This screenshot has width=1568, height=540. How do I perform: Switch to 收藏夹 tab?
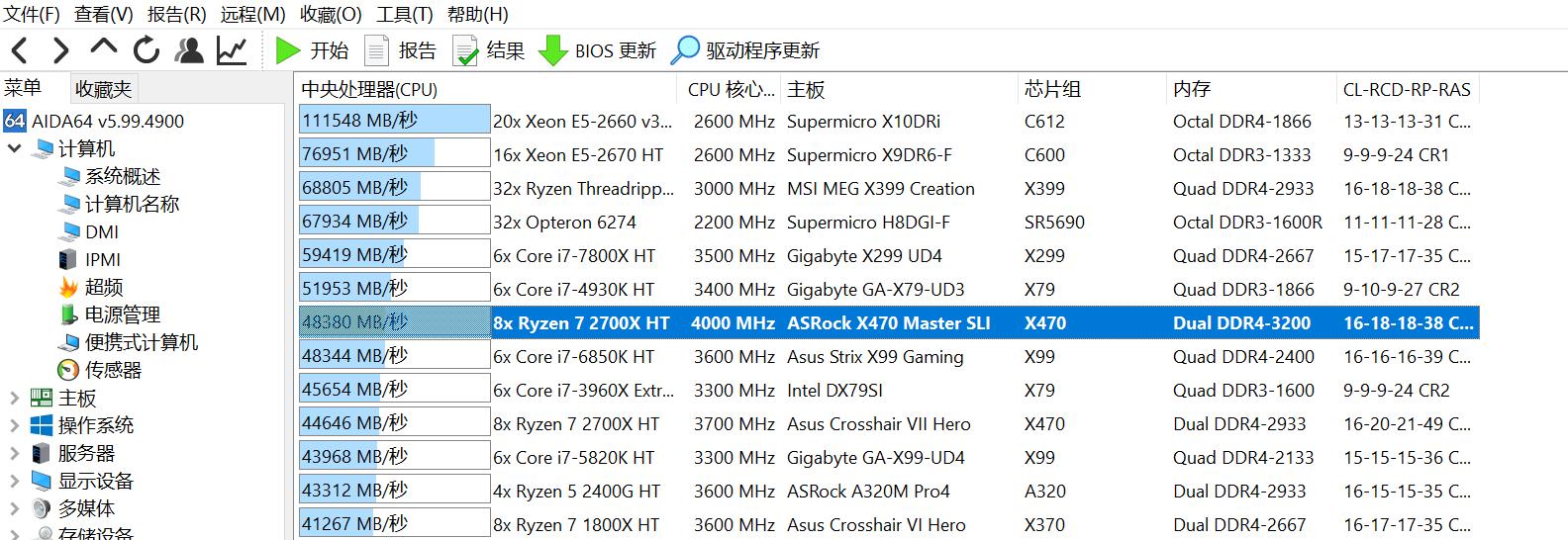[103, 89]
